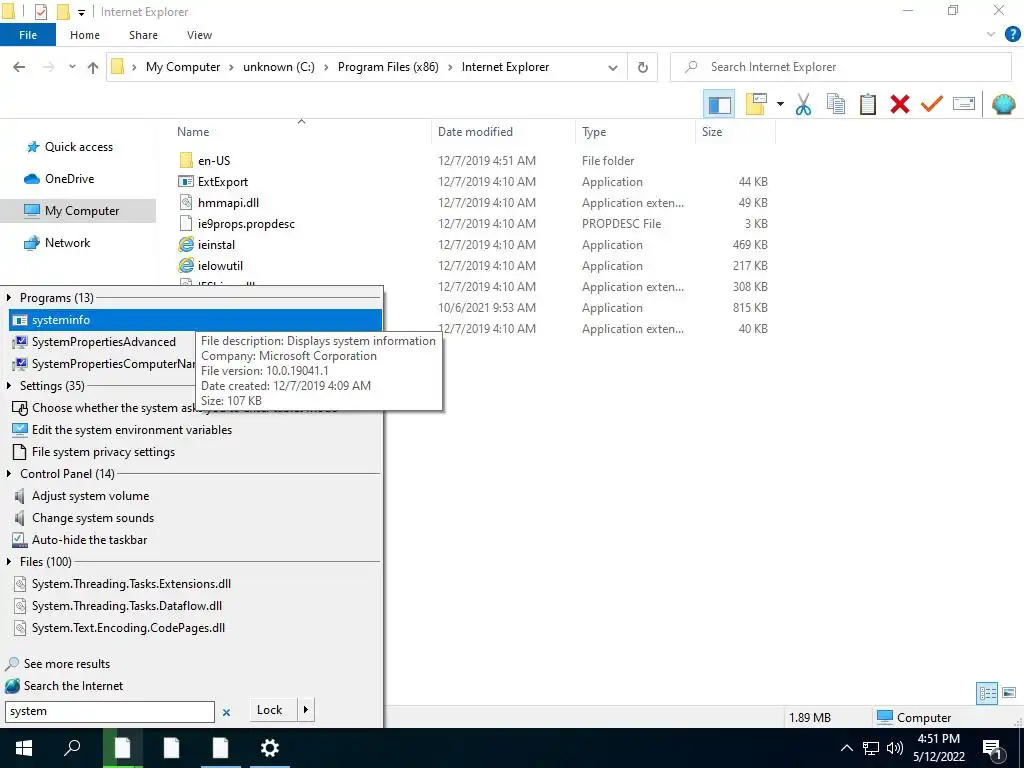This screenshot has height=768, width=1024.
Task: Go up one folder level arrow
Action: [93, 67]
